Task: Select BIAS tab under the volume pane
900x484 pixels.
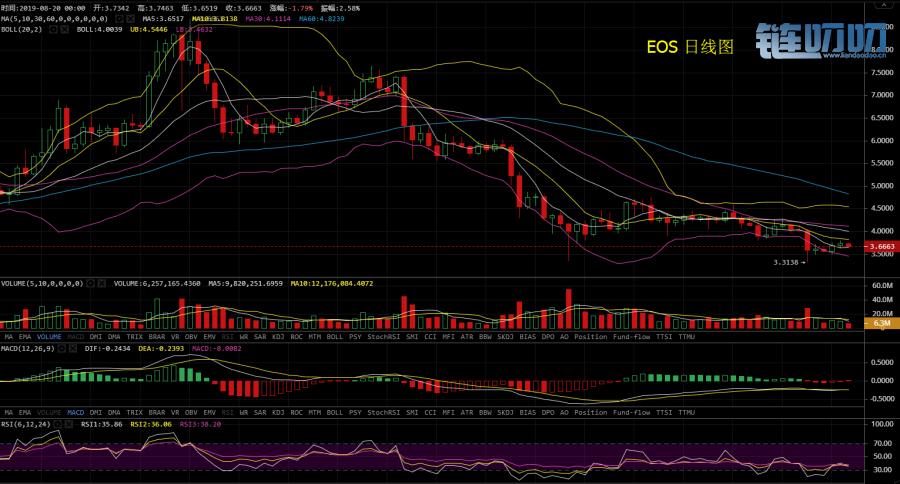Action: click(527, 337)
